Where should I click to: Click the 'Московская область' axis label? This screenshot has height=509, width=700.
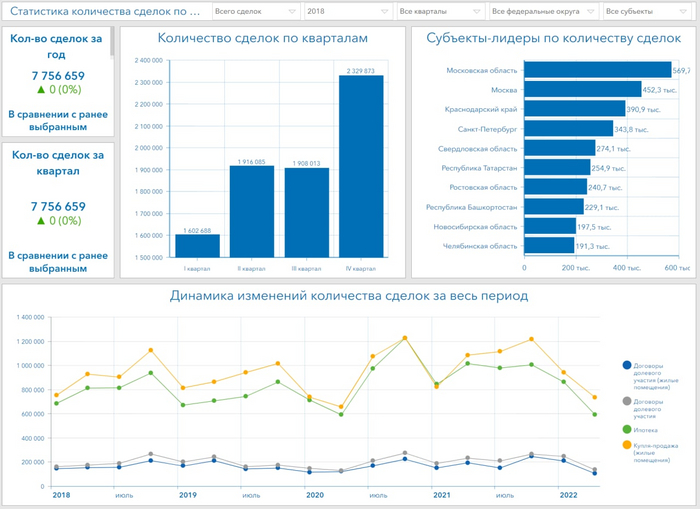pyautogui.click(x=482, y=71)
